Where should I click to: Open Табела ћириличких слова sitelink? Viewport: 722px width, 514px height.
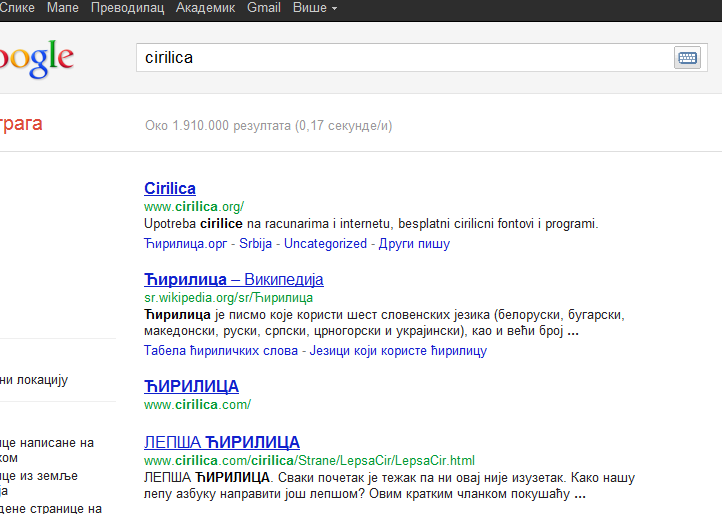point(221,350)
